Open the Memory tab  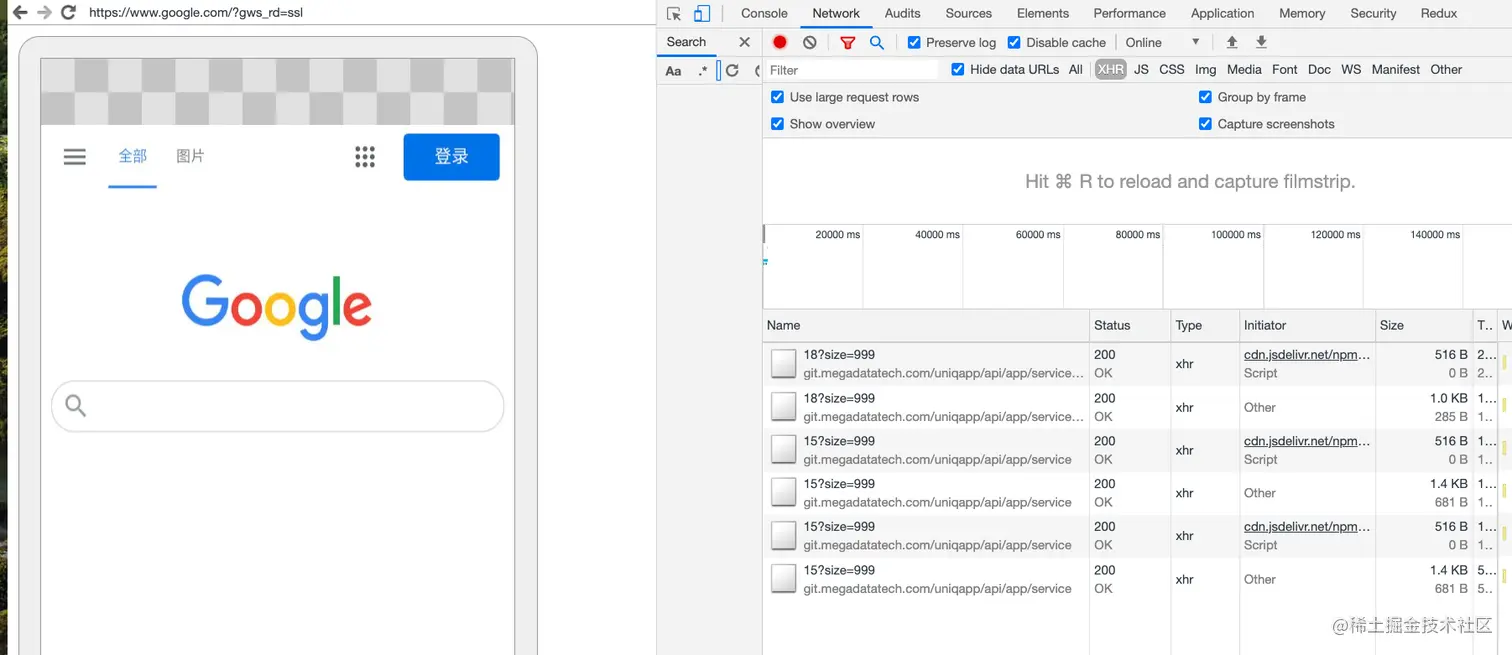click(1302, 13)
